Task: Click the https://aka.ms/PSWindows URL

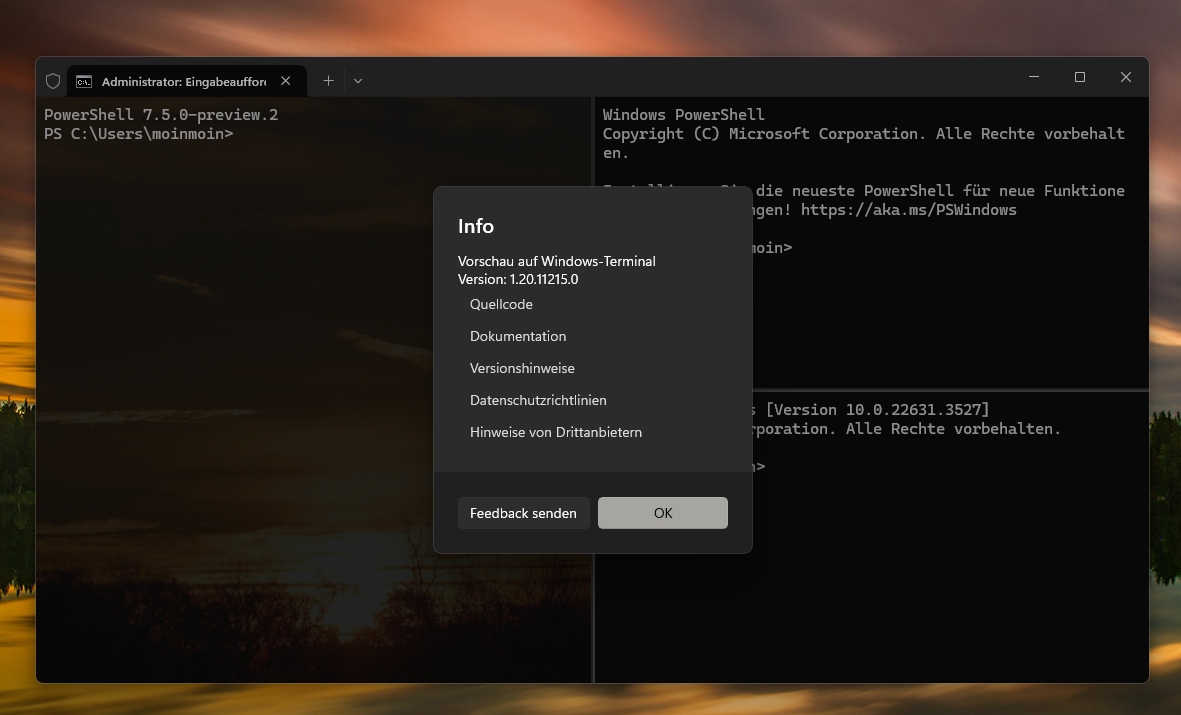Action: (908, 210)
